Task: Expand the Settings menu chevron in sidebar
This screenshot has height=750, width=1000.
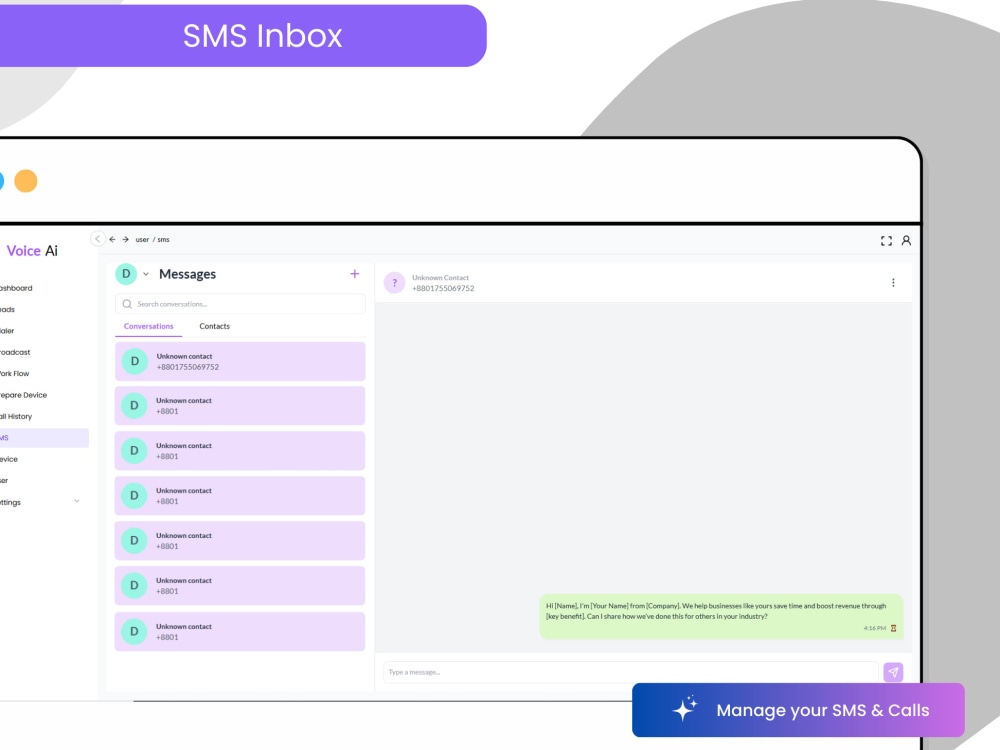Action: coord(77,501)
